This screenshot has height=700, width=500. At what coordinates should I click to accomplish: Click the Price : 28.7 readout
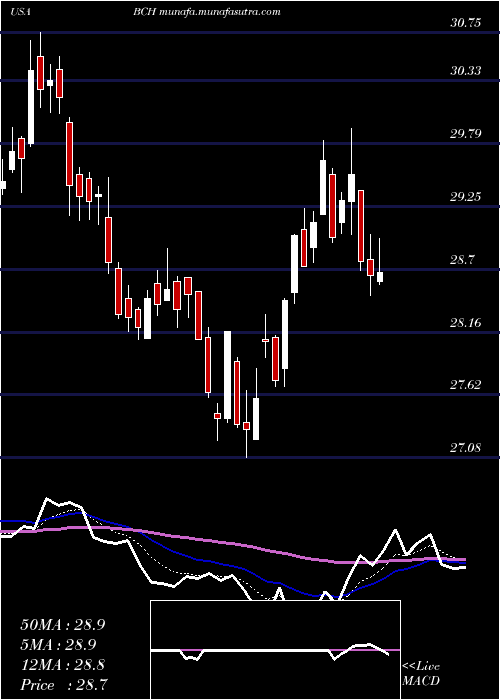click(63, 684)
